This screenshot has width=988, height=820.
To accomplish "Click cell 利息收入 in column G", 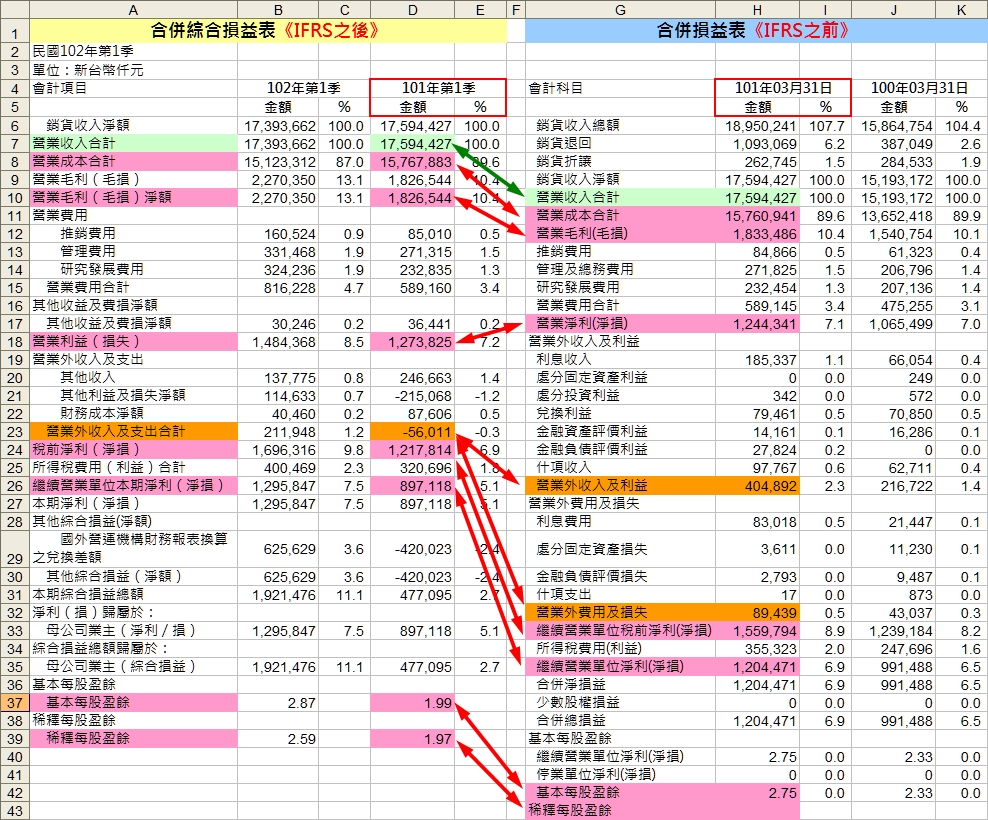I will (x=620, y=360).
